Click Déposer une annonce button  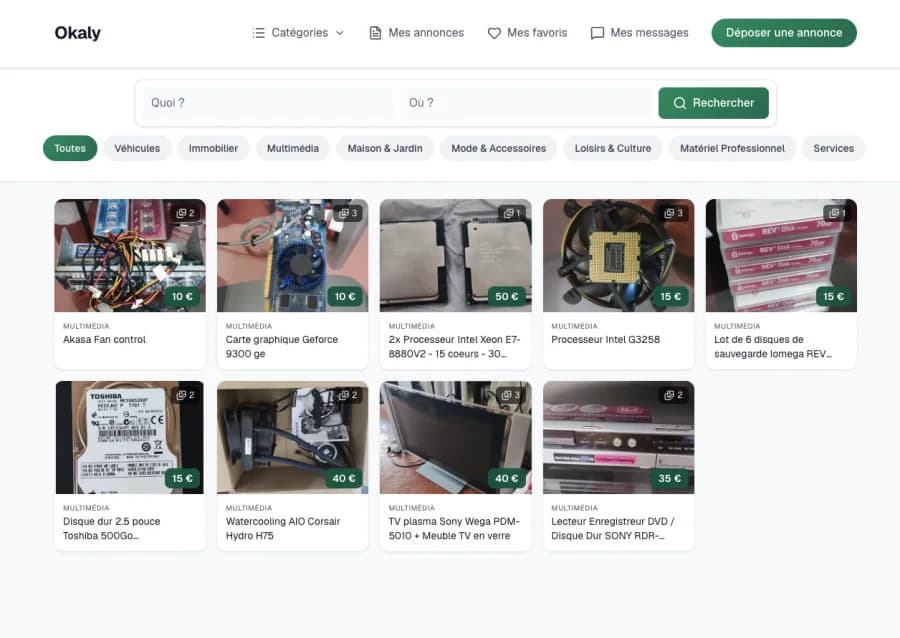pos(784,33)
